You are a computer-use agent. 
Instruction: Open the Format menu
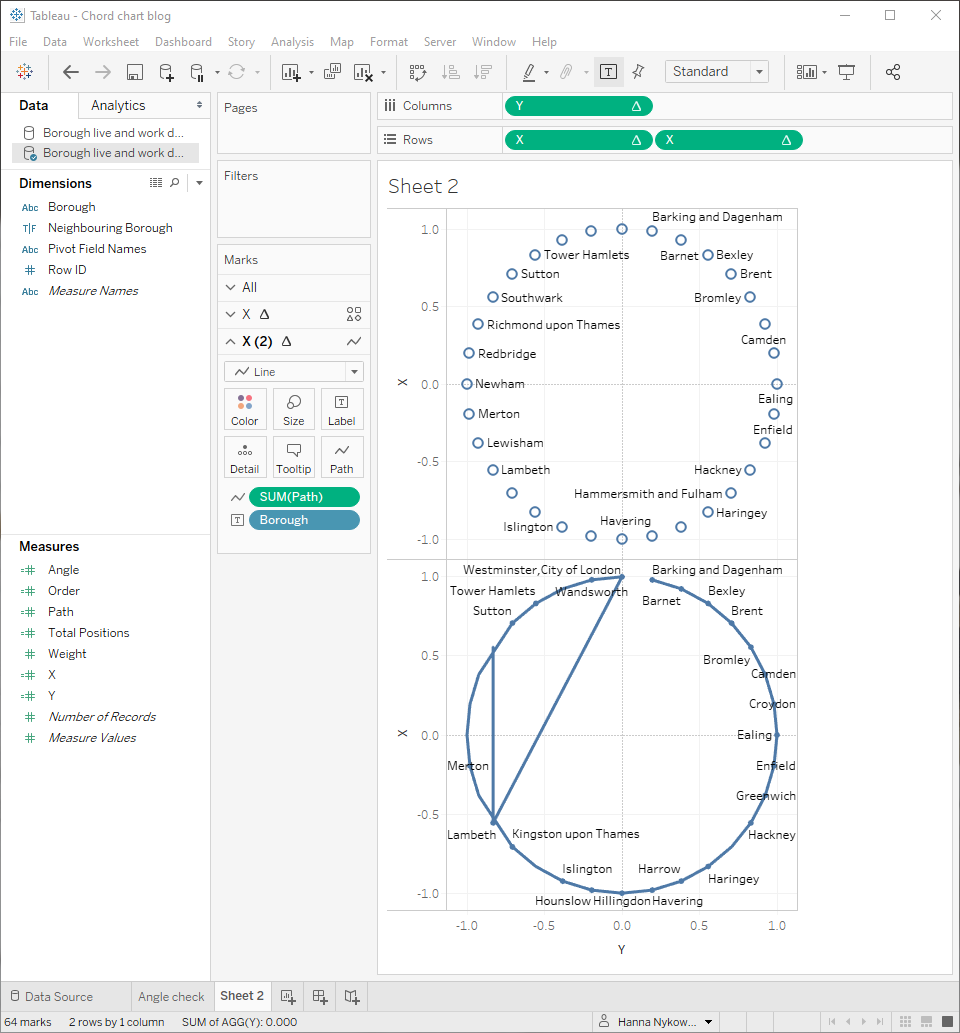(x=389, y=42)
